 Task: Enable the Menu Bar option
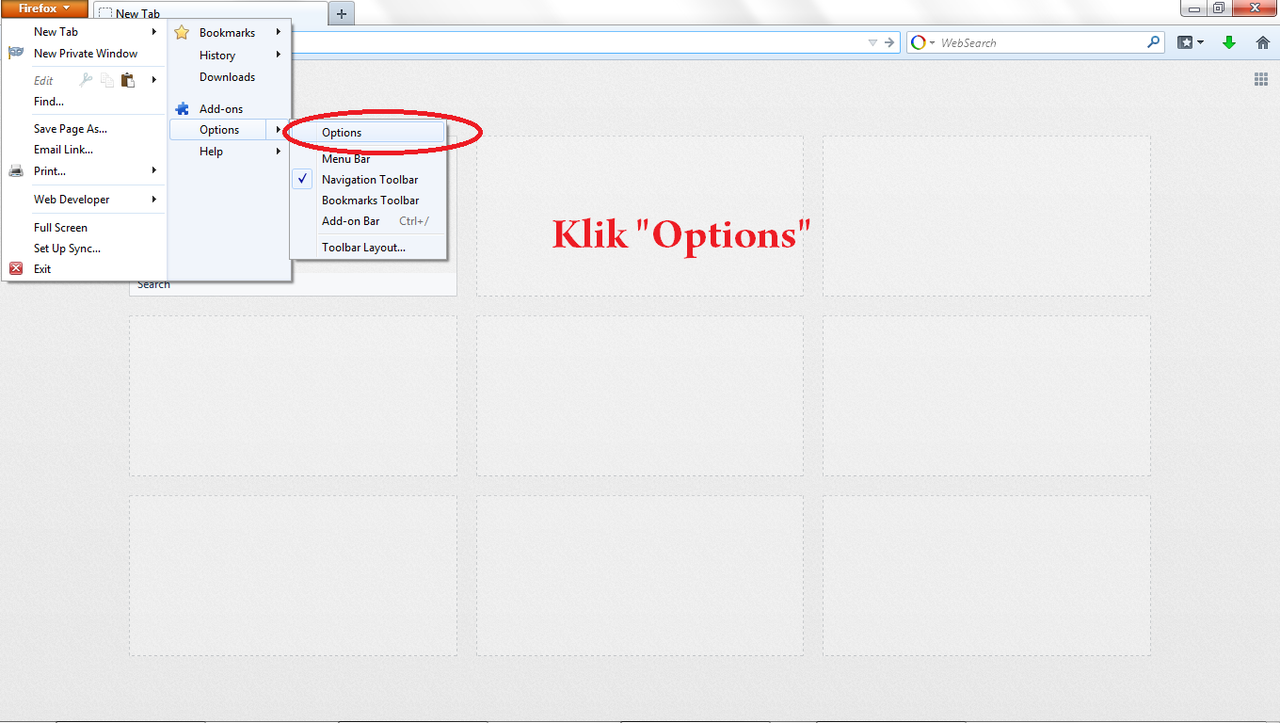tap(346, 159)
